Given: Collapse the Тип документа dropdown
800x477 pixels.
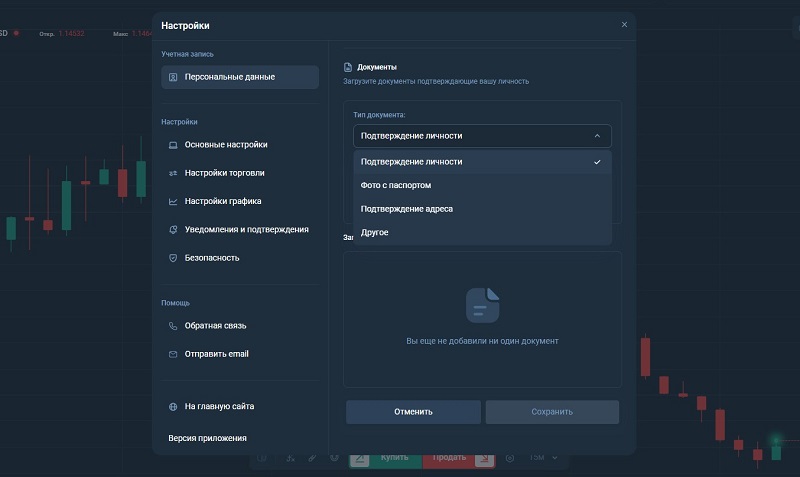Looking at the screenshot, I should point(482,136).
